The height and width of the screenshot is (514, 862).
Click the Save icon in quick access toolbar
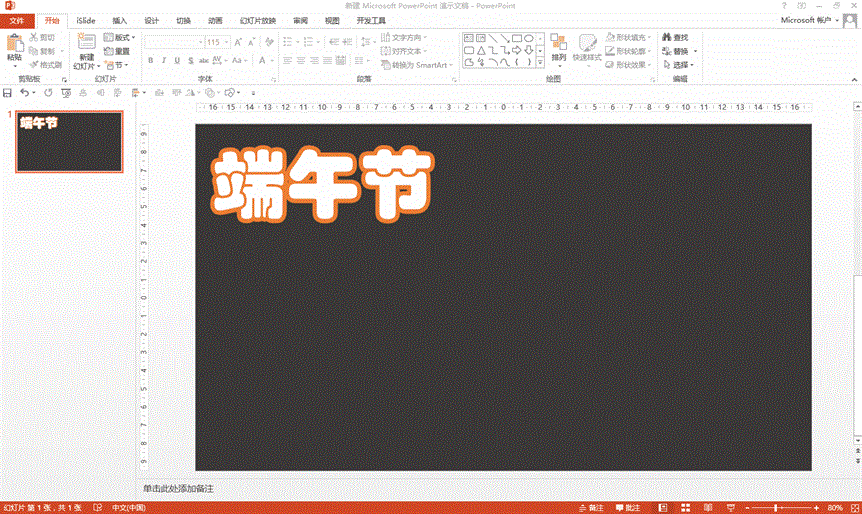point(8,92)
